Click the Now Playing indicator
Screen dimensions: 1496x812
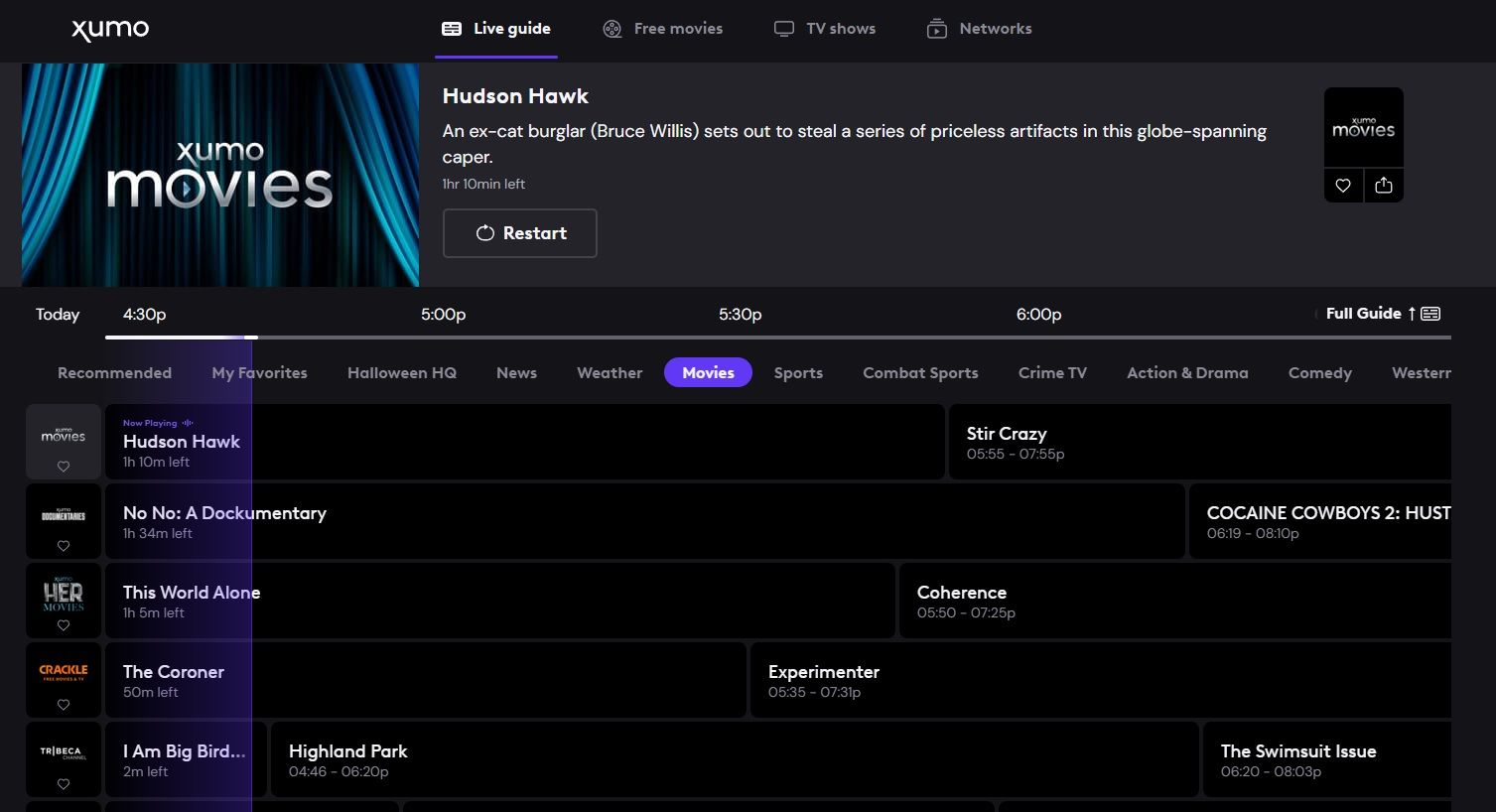158,423
